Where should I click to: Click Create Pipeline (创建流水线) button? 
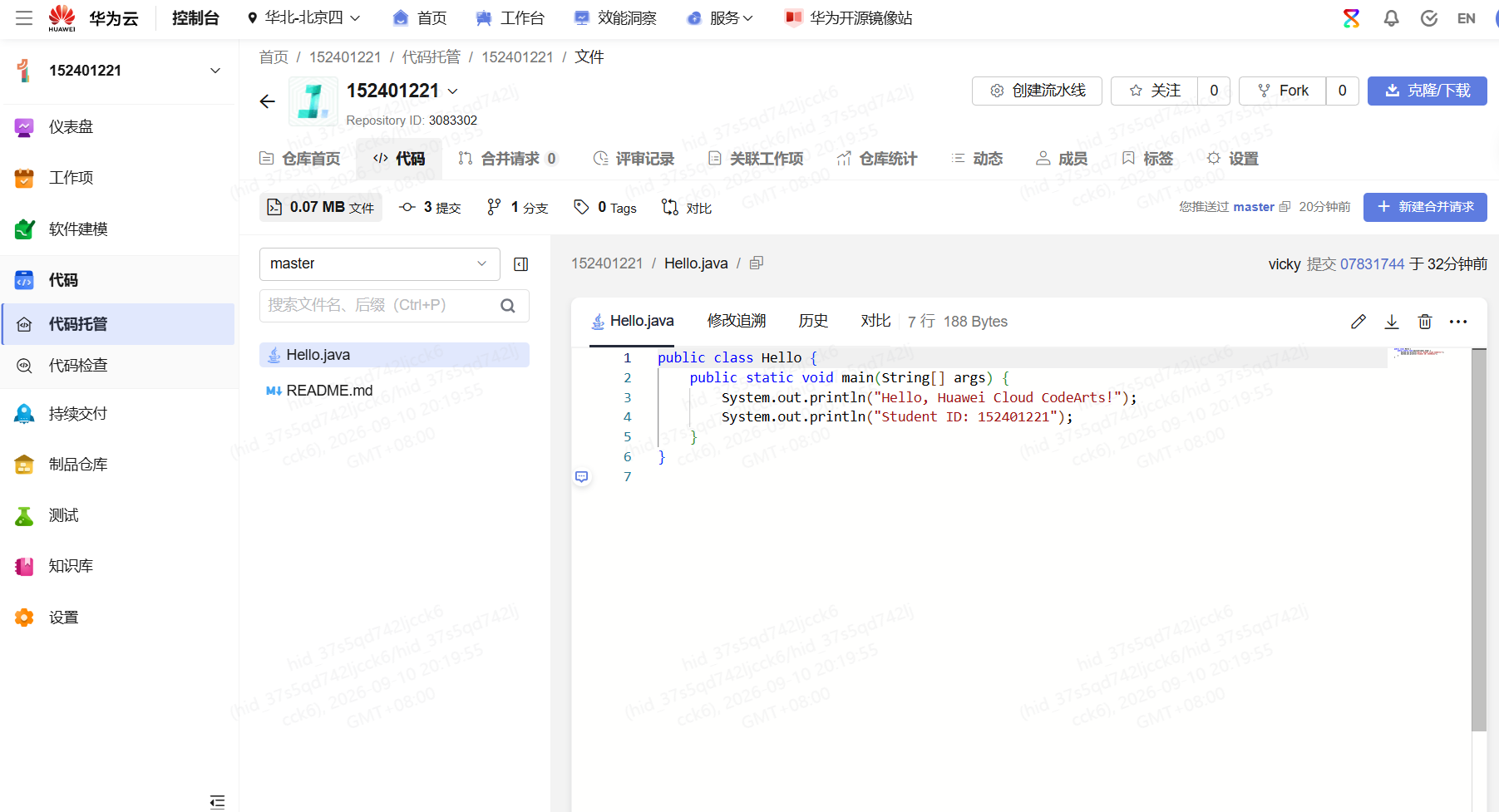[x=1037, y=91]
